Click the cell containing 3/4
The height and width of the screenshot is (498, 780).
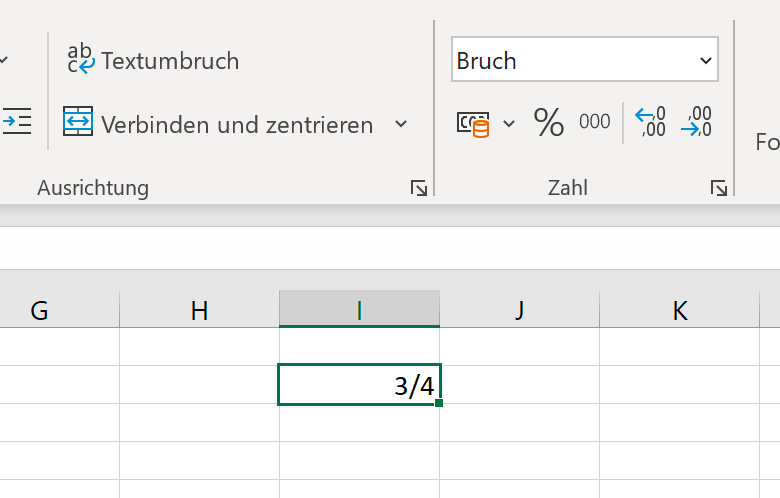[x=360, y=385]
